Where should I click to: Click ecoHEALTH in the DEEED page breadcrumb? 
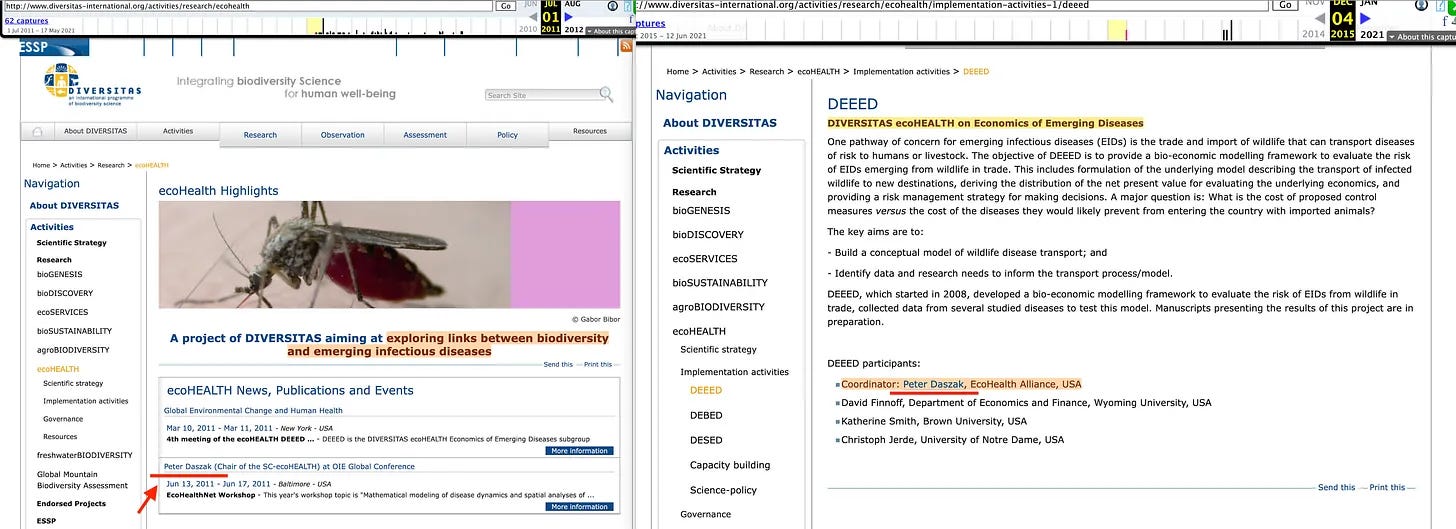click(820, 72)
